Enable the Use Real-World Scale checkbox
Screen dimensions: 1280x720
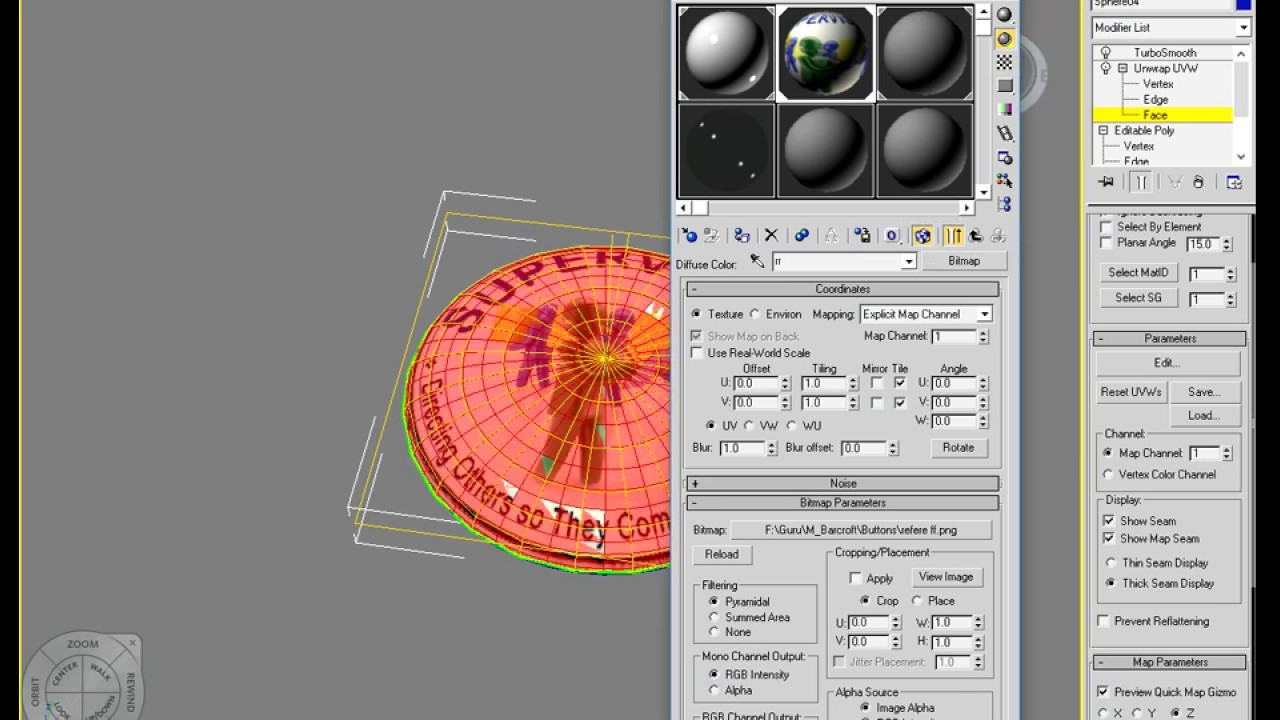point(697,353)
